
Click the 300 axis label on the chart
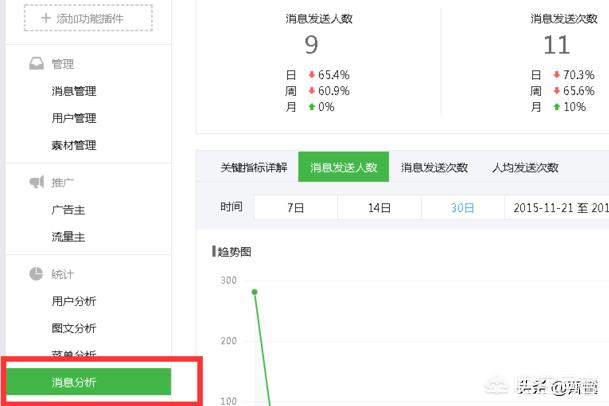coord(228,280)
